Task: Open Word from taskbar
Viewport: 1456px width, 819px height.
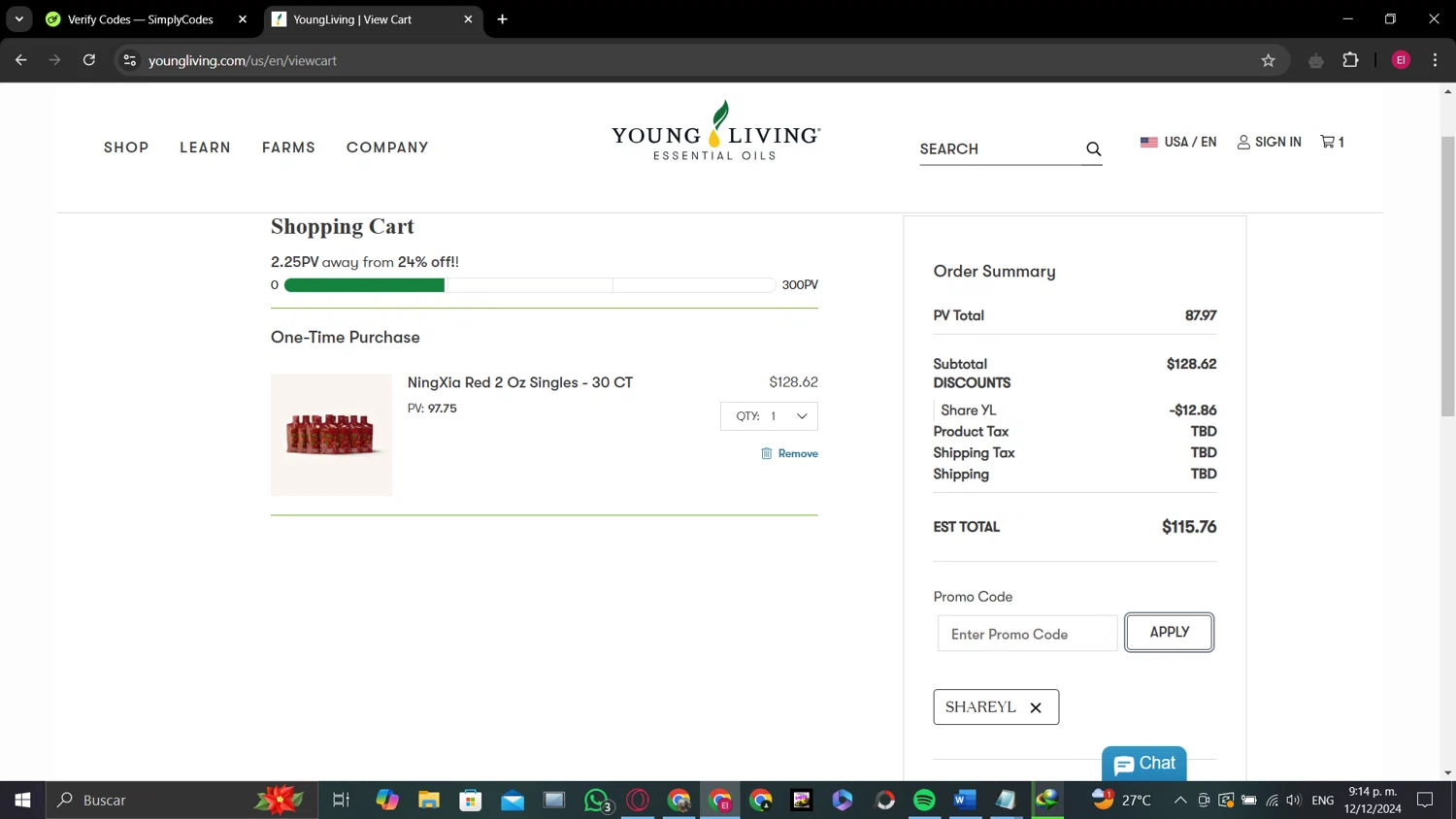Action: (x=964, y=801)
